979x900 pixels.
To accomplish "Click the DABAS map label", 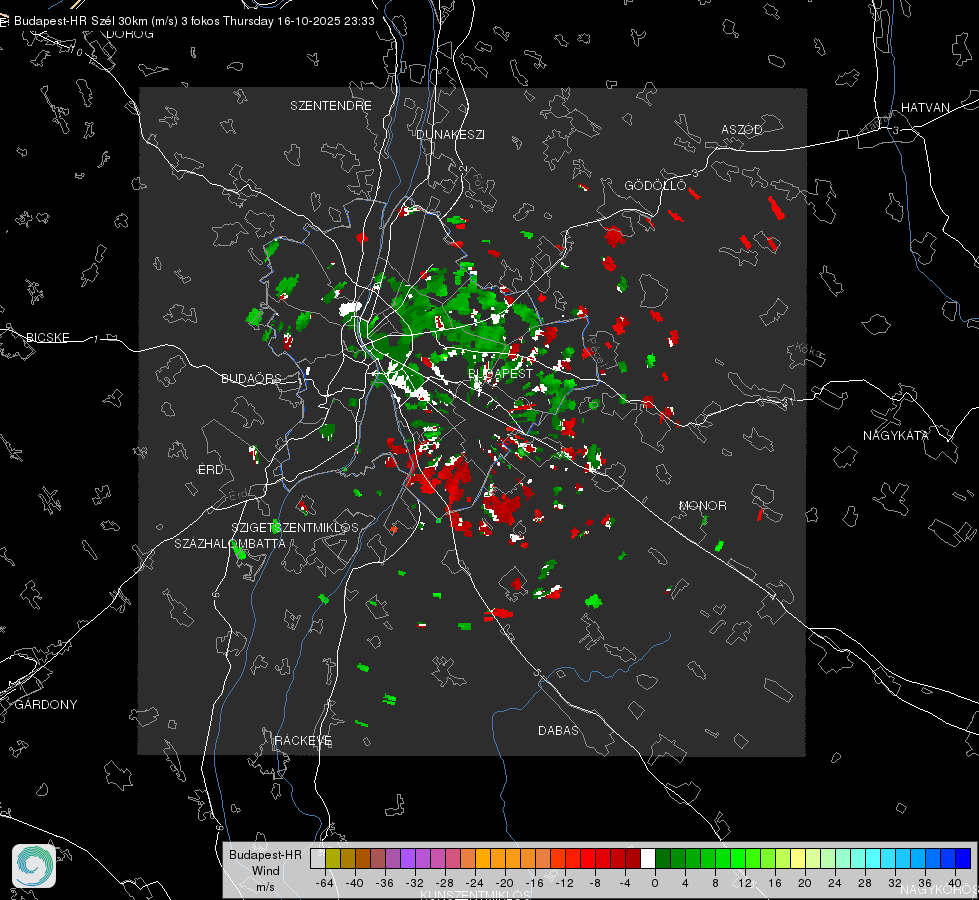I will point(558,730).
